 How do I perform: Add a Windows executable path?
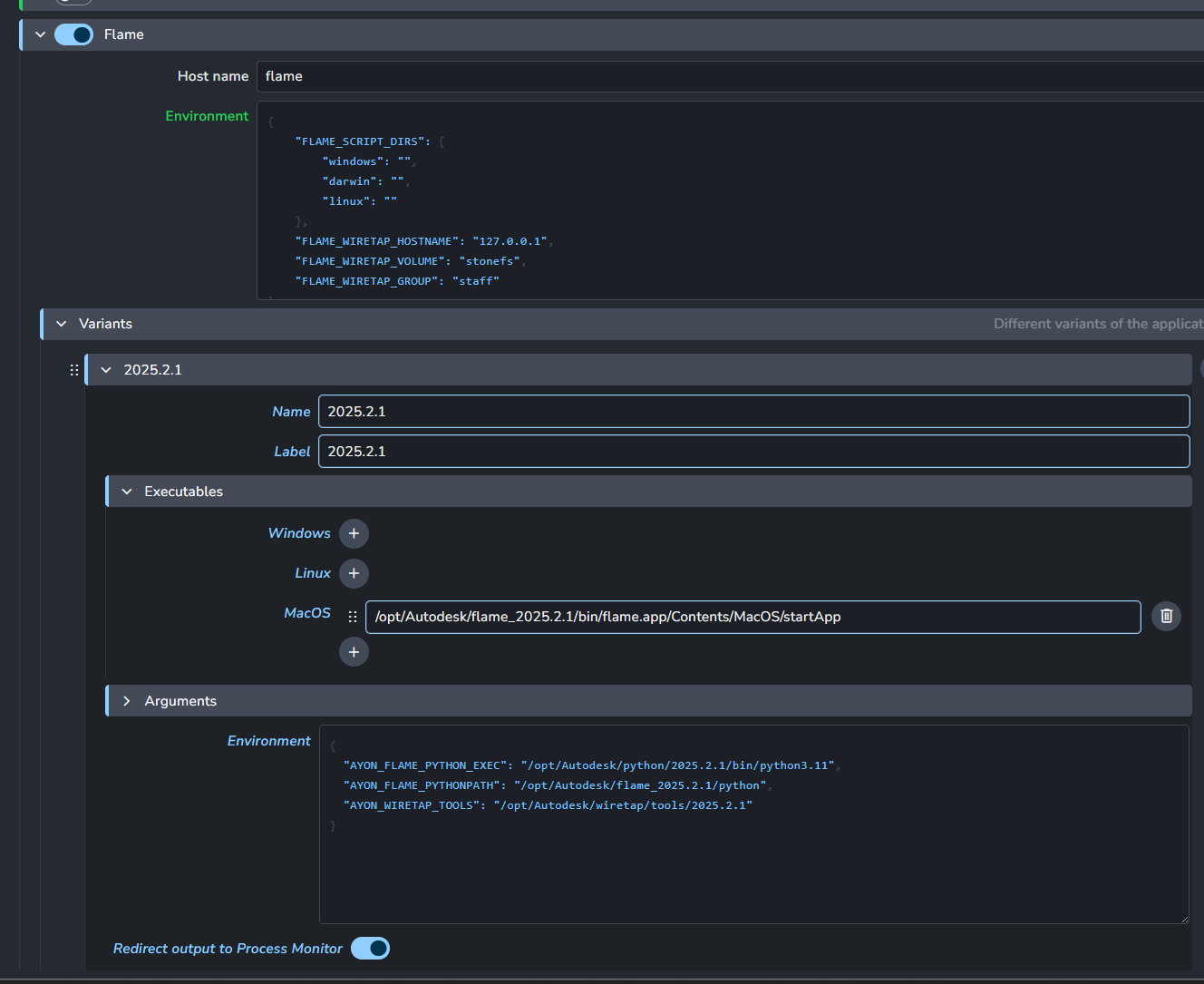354,533
